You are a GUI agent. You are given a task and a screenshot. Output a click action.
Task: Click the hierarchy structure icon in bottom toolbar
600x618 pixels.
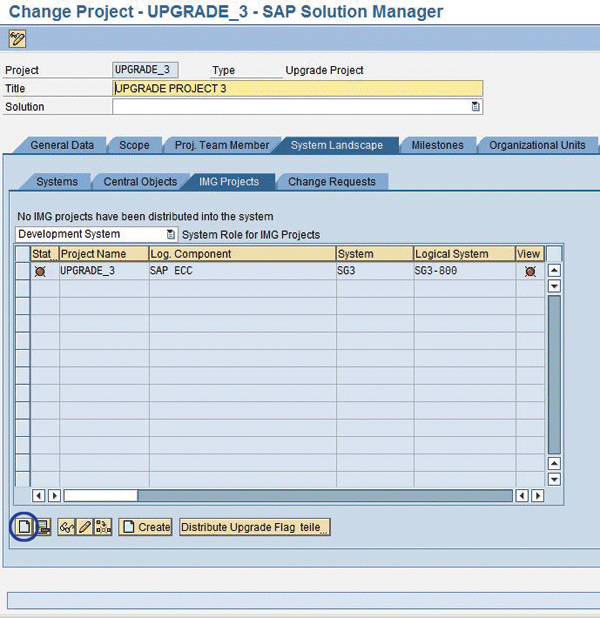click(x=102, y=526)
